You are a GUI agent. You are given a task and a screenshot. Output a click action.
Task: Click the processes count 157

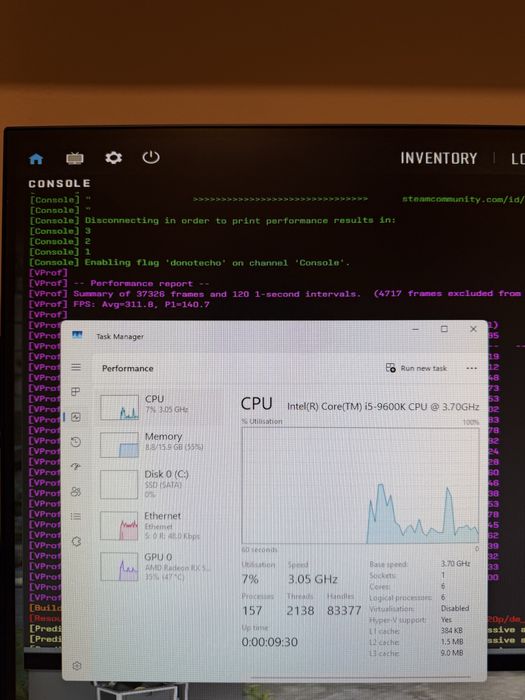pos(252,610)
